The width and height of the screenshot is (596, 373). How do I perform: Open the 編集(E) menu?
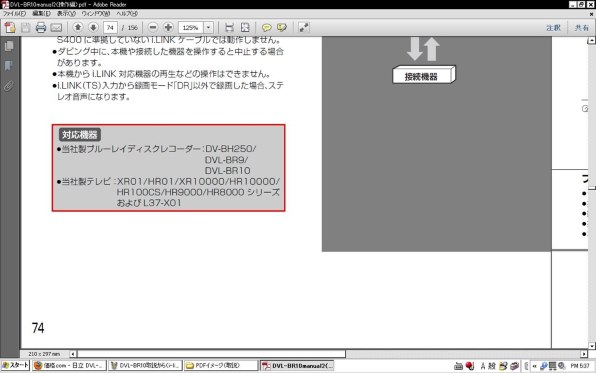point(41,14)
